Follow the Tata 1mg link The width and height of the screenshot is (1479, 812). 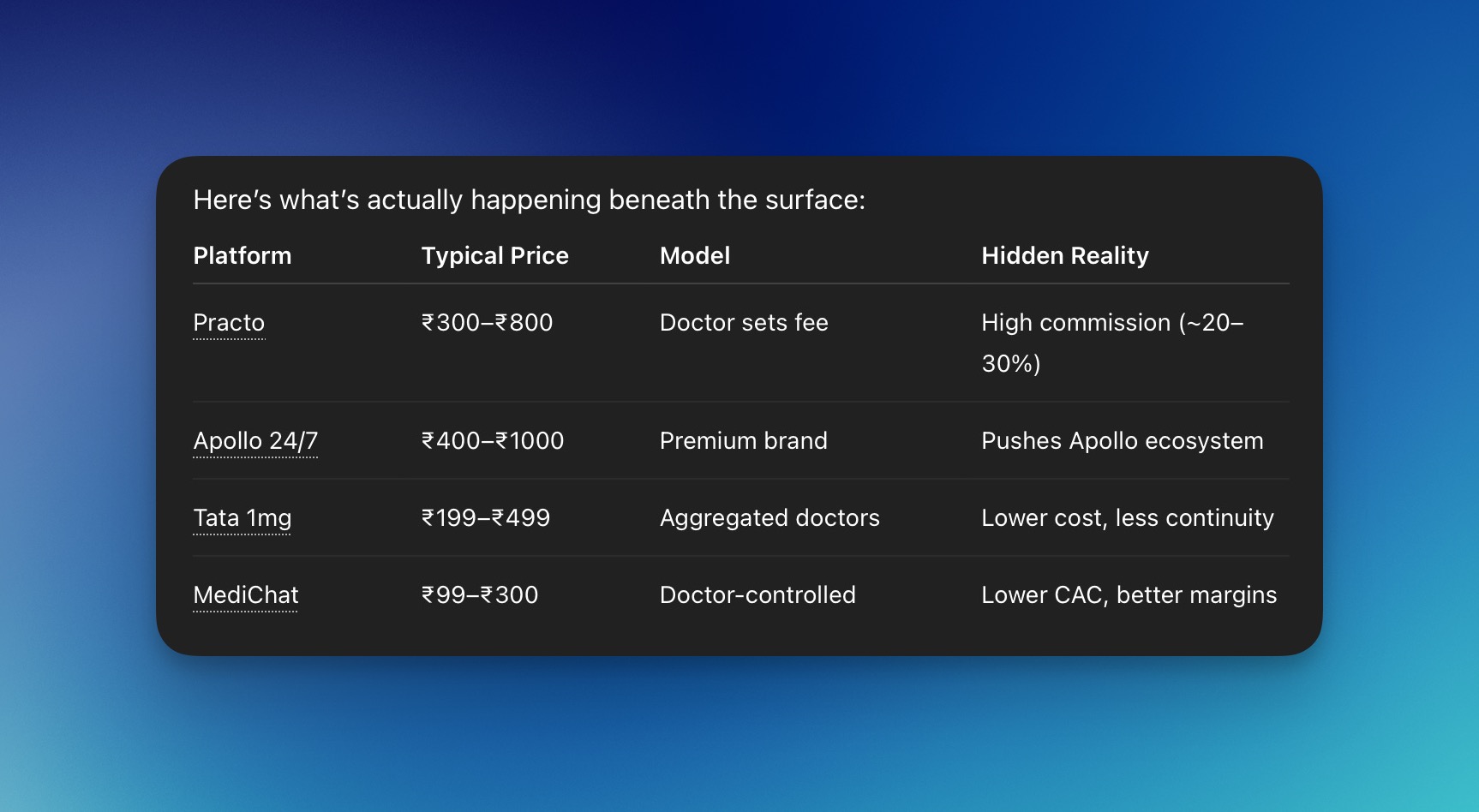242,518
